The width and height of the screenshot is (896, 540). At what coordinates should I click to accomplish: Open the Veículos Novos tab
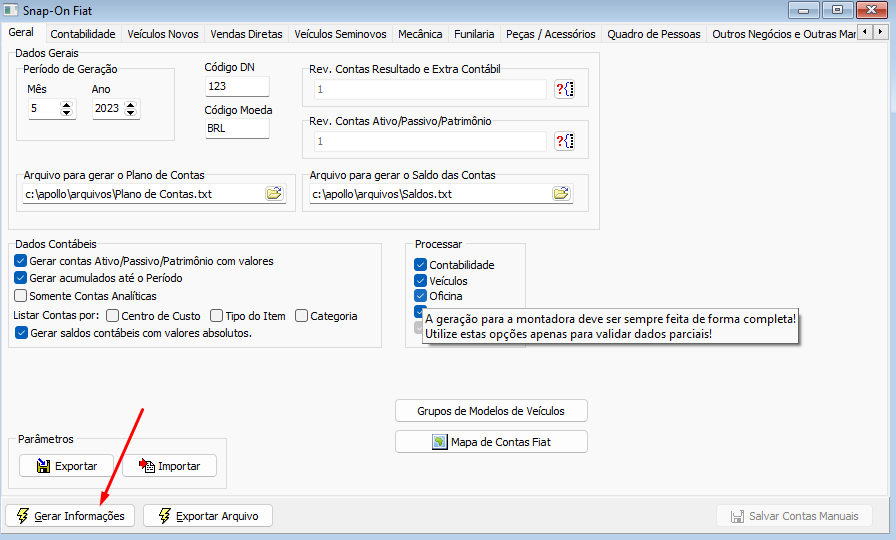click(x=163, y=34)
